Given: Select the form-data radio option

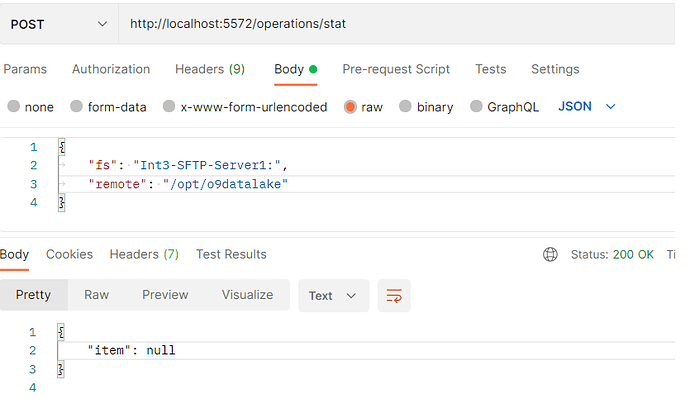Looking at the screenshot, I should (x=77, y=106).
